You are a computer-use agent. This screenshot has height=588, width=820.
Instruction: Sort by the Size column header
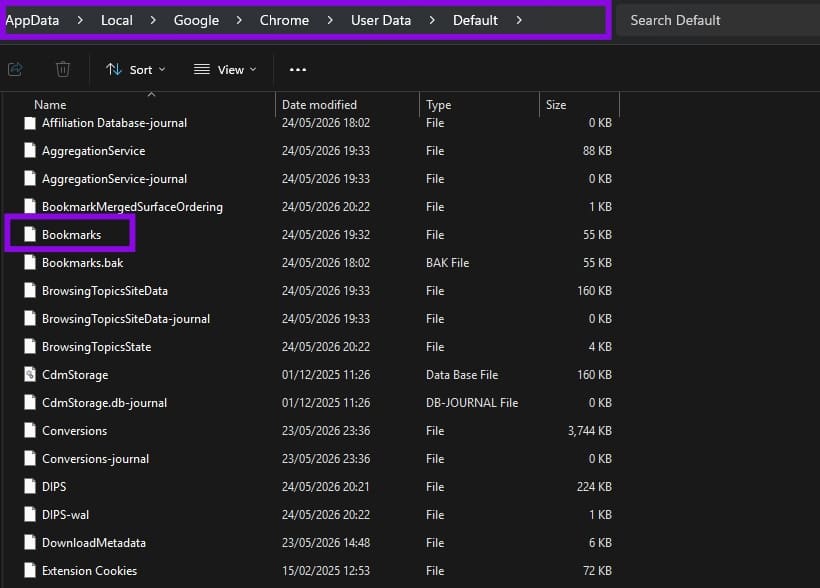pos(556,105)
